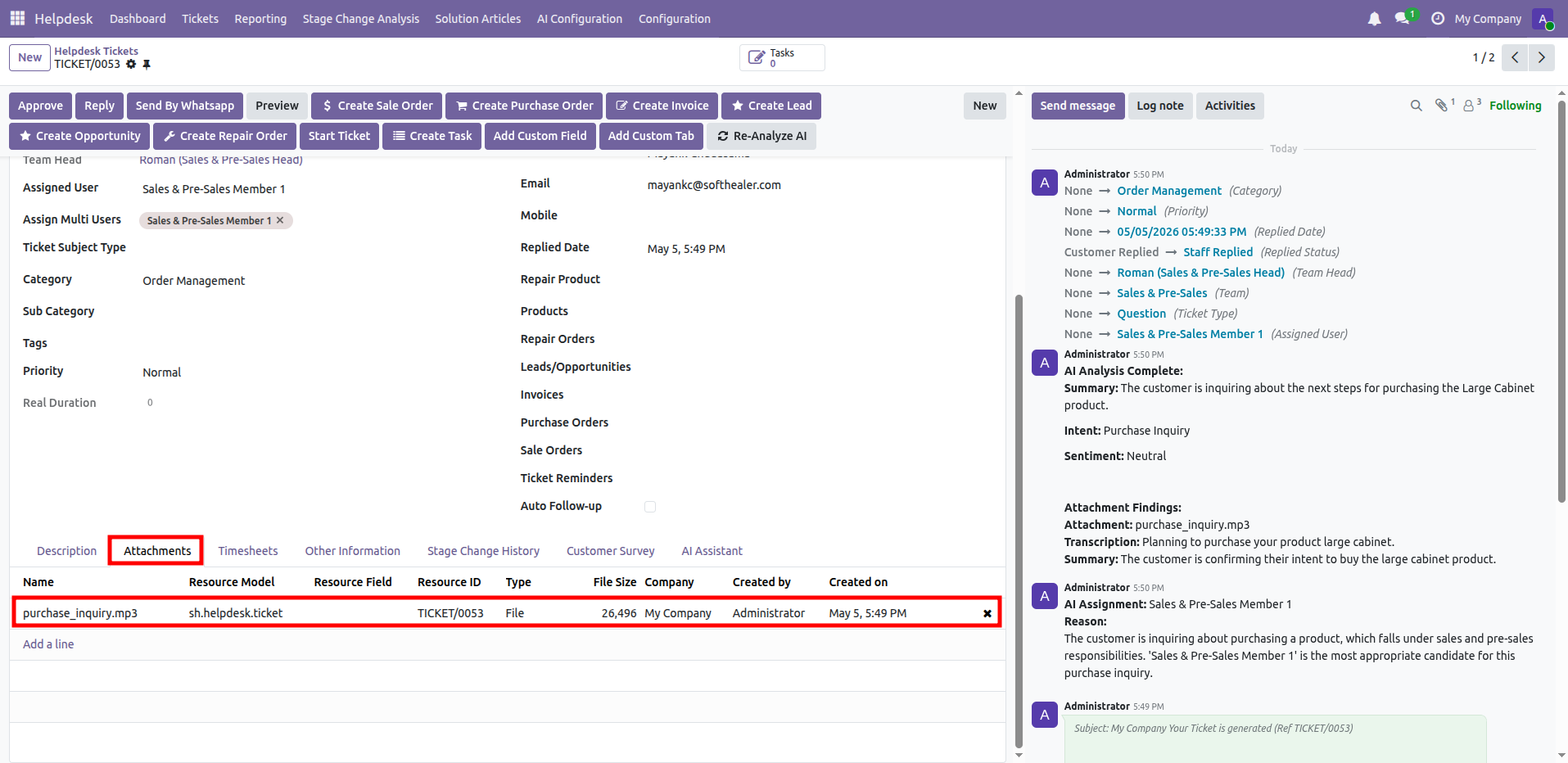Click Create Invoice button

[662, 106]
